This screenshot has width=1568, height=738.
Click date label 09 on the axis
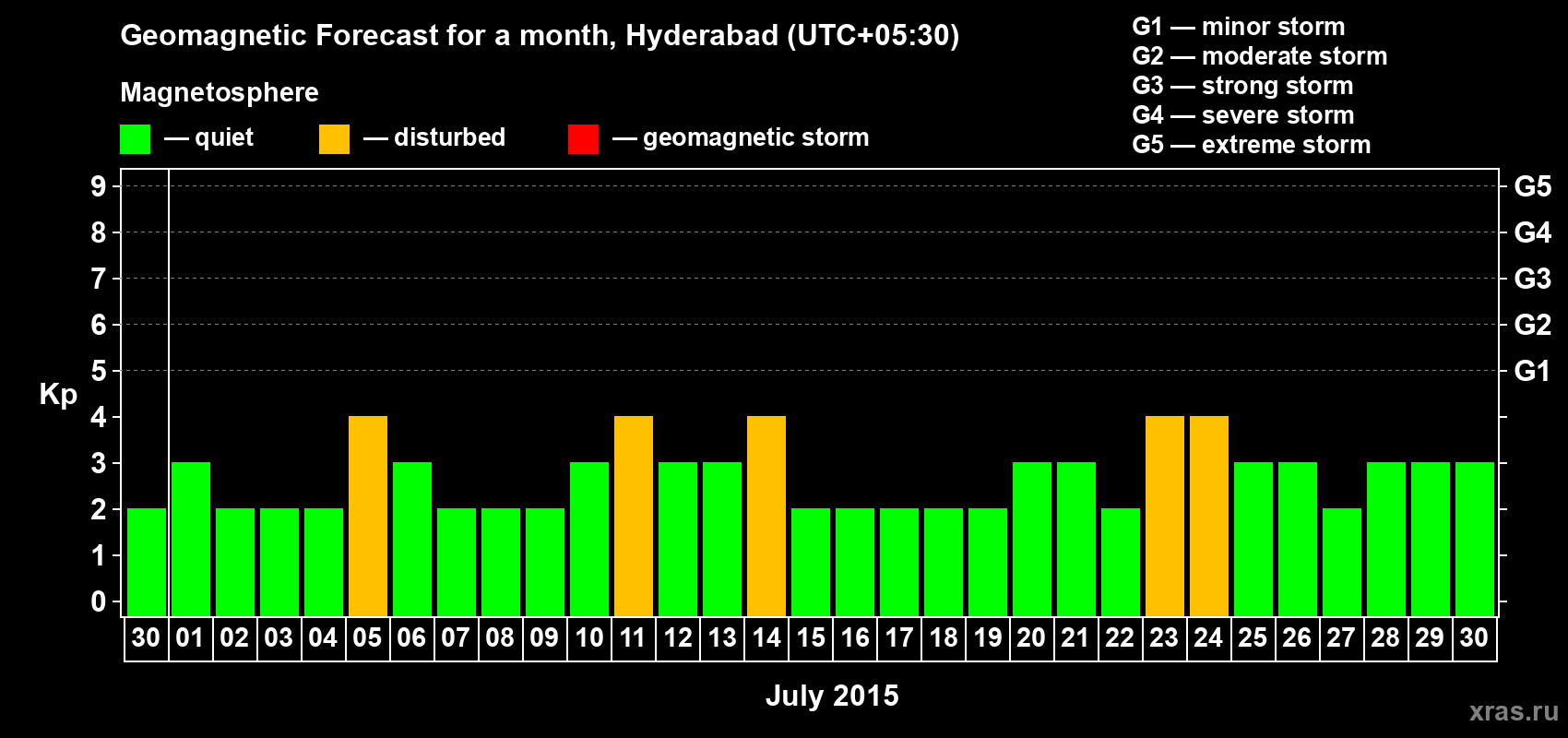click(544, 638)
